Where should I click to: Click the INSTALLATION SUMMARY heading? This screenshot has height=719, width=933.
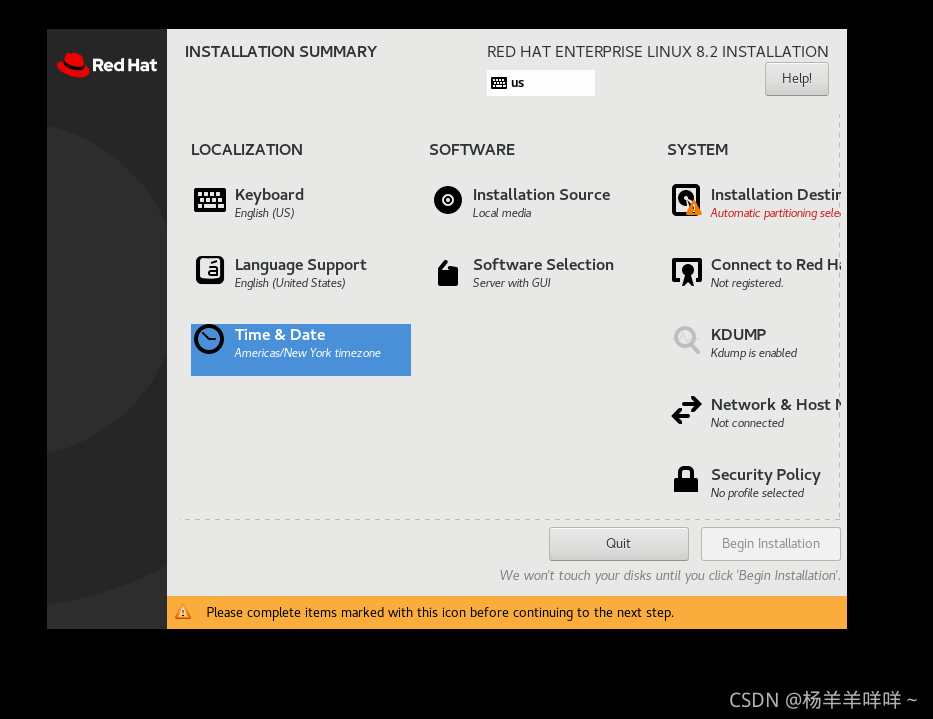click(281, 52)
